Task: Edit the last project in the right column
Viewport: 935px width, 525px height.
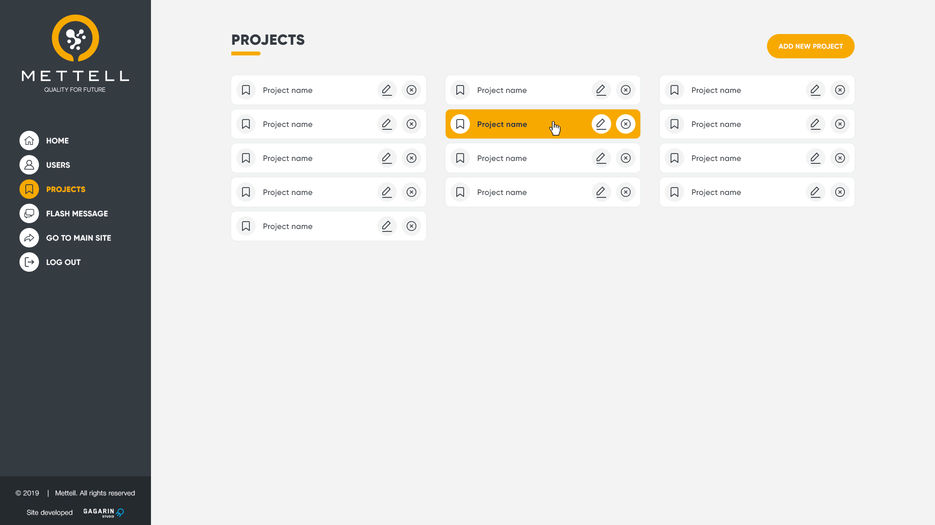Action: [x=815, y=192]
